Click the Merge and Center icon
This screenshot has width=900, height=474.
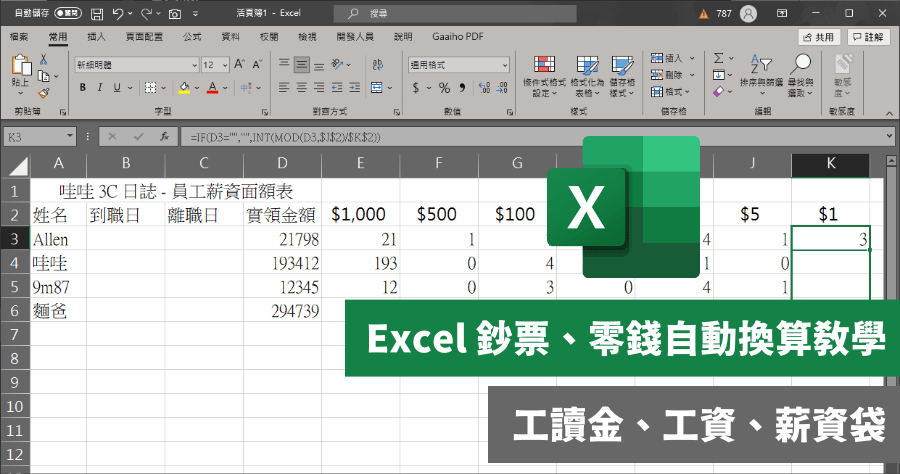pos(377,87)
